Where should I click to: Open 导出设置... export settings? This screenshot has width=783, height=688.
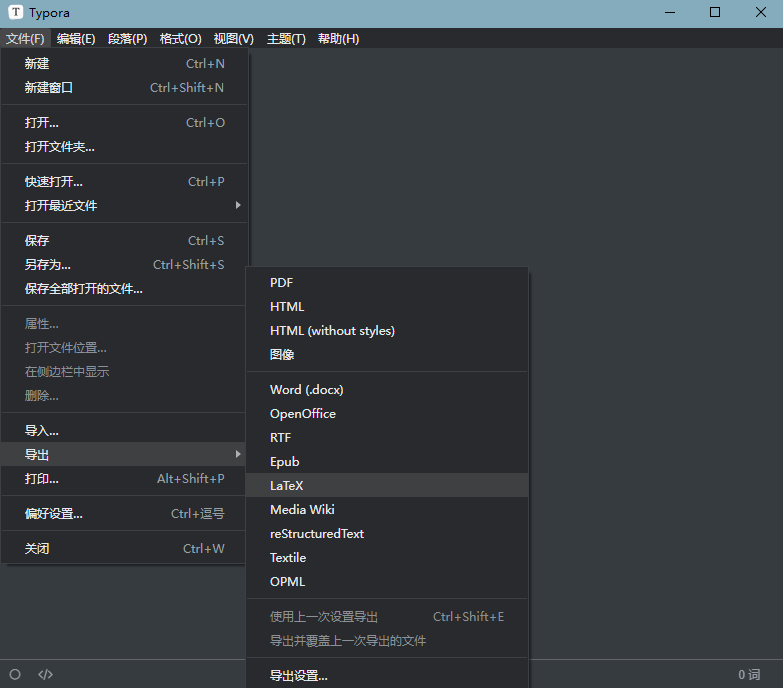(387, 676)
